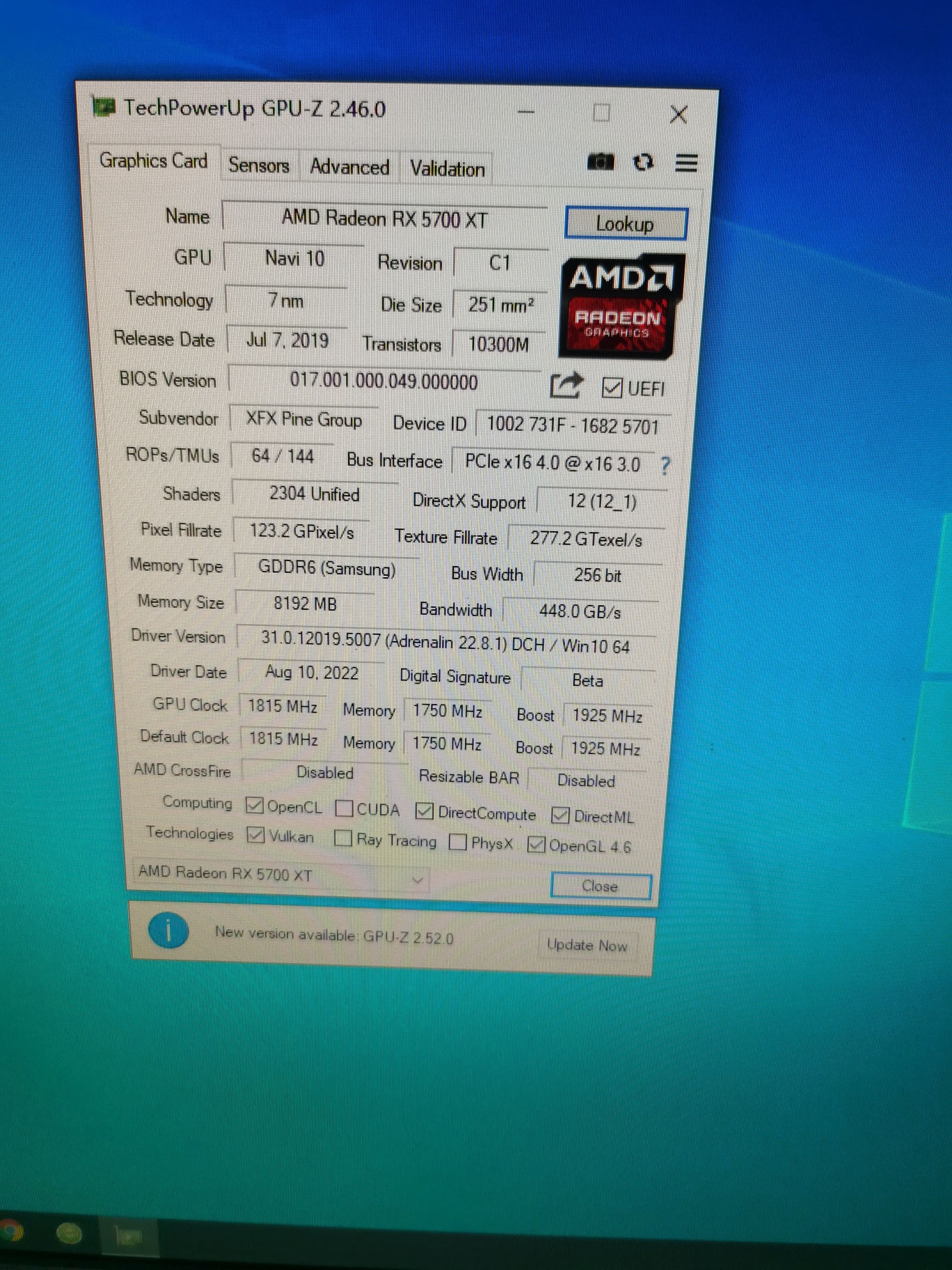The image size is (952, 1270).
Task: Click the refresh icon in toolbar
Action: (643, 162)
